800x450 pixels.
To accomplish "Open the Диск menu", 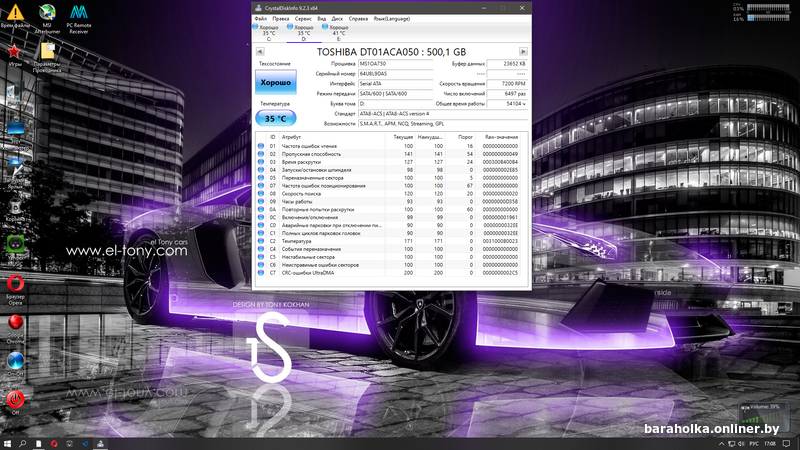I will (337, 18).
